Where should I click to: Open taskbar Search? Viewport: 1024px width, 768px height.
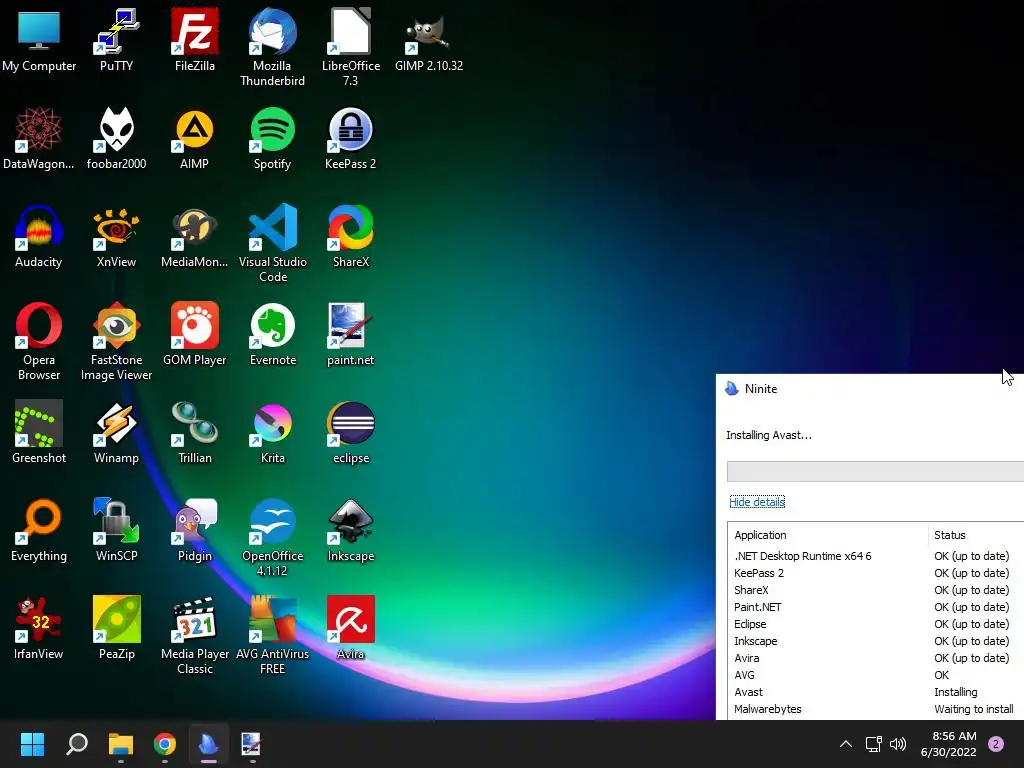77,744
